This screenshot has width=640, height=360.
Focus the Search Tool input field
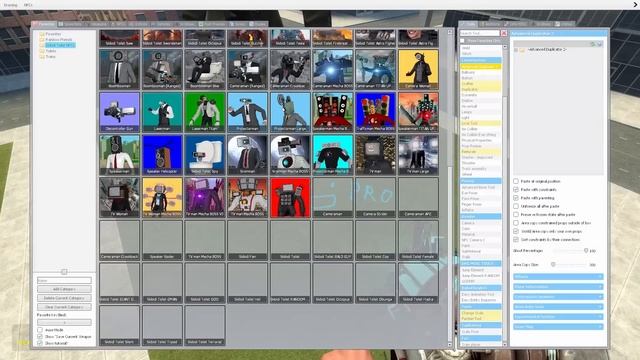tap(480, 33)
